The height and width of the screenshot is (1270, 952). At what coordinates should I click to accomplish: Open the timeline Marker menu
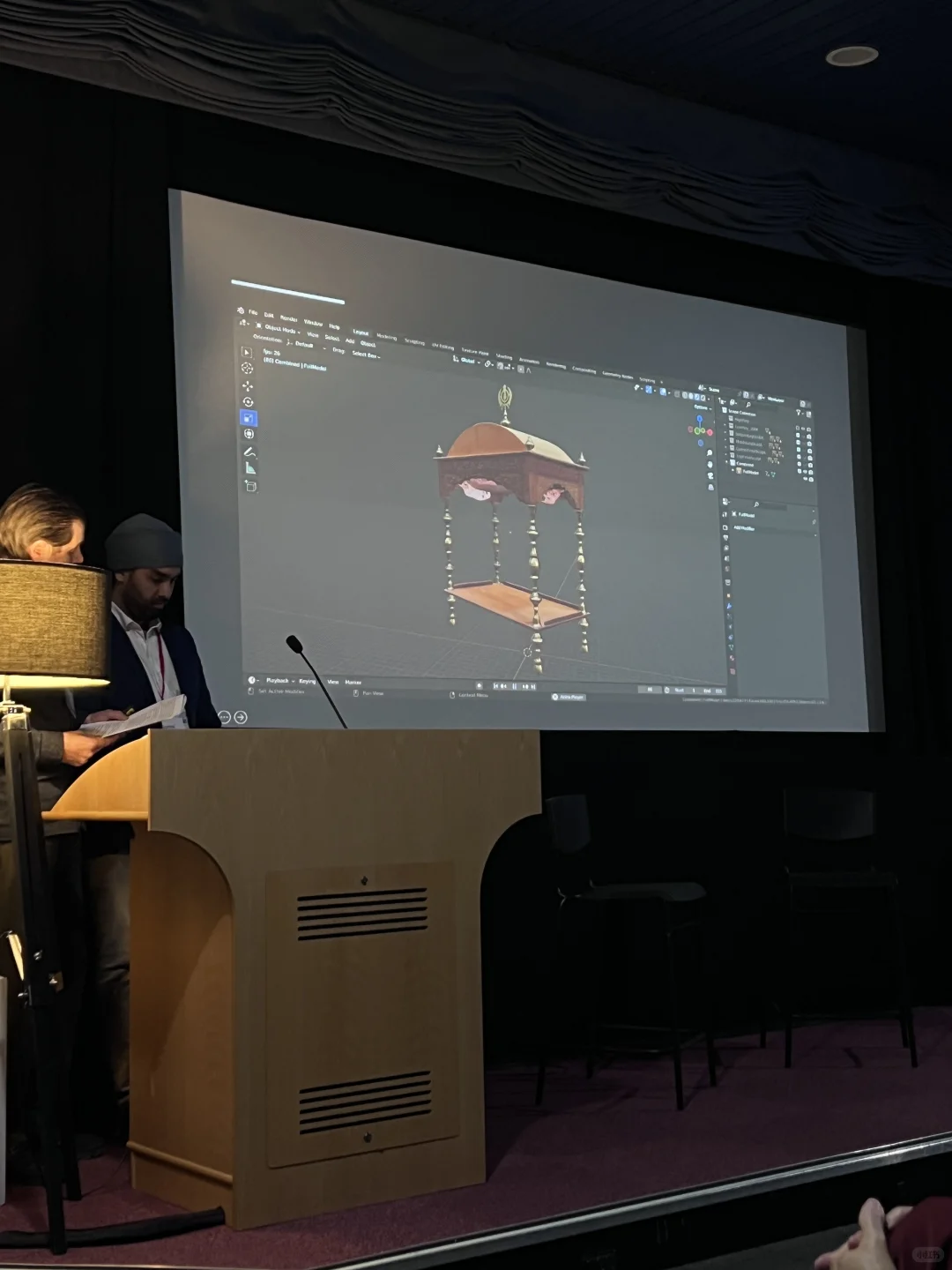(353, 683)
